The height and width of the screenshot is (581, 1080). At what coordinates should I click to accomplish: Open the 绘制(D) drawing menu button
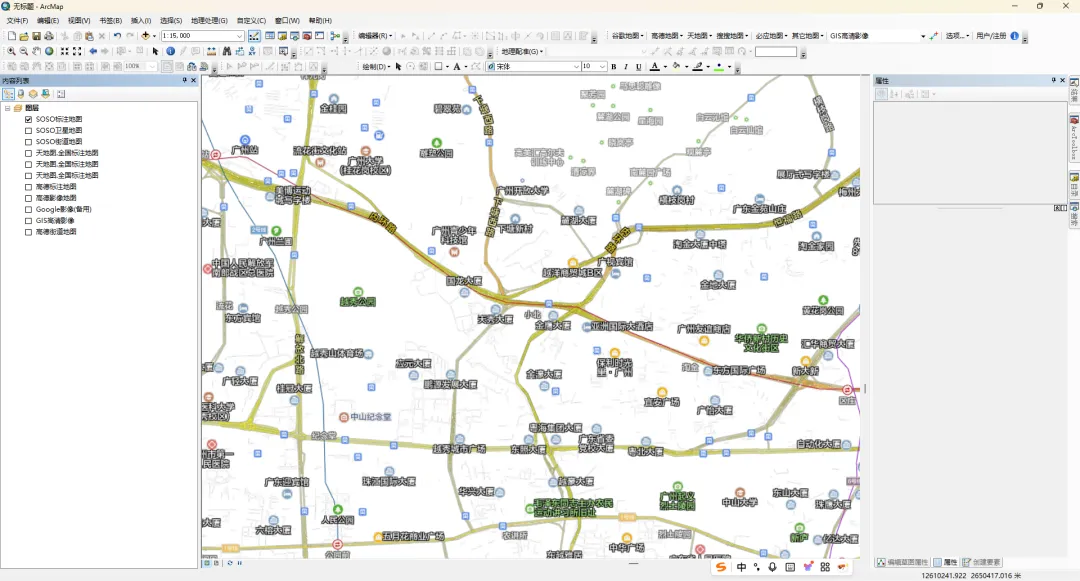click(376, 67)
